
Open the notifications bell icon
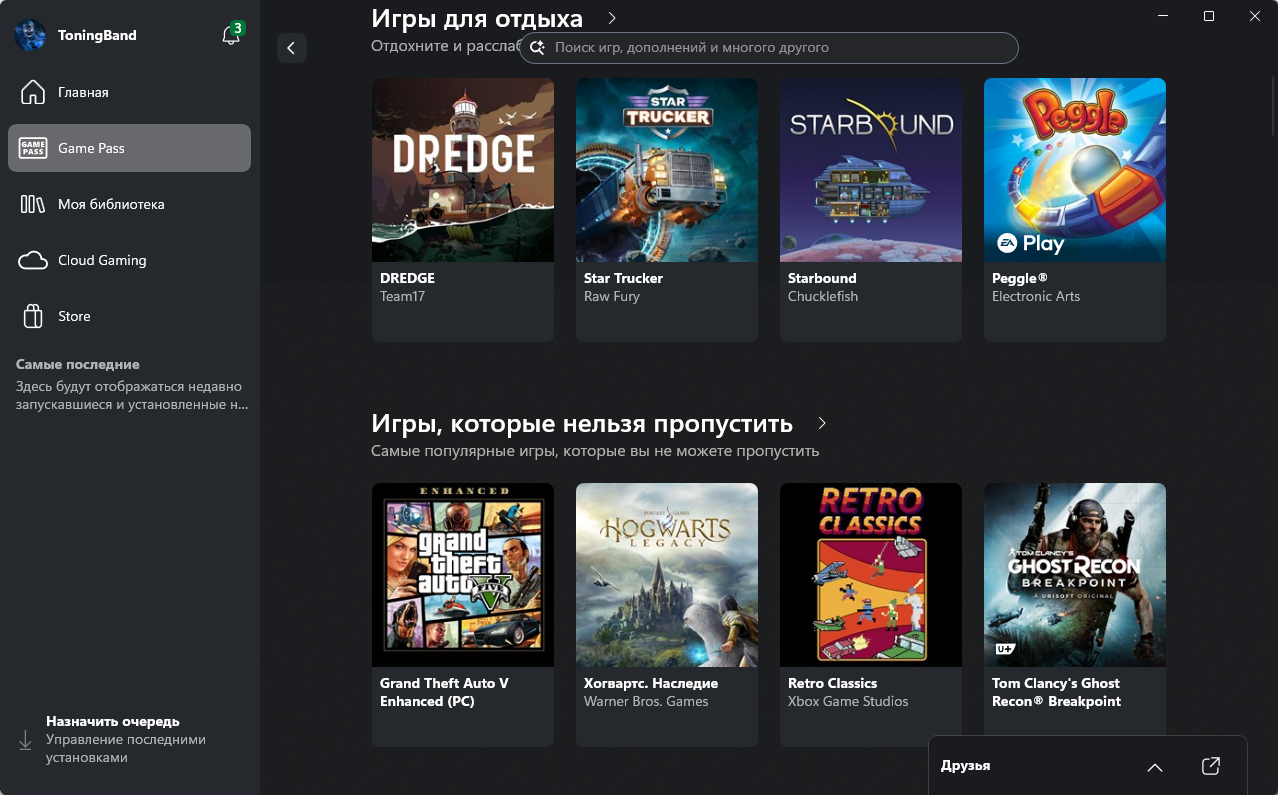point(230,36)
